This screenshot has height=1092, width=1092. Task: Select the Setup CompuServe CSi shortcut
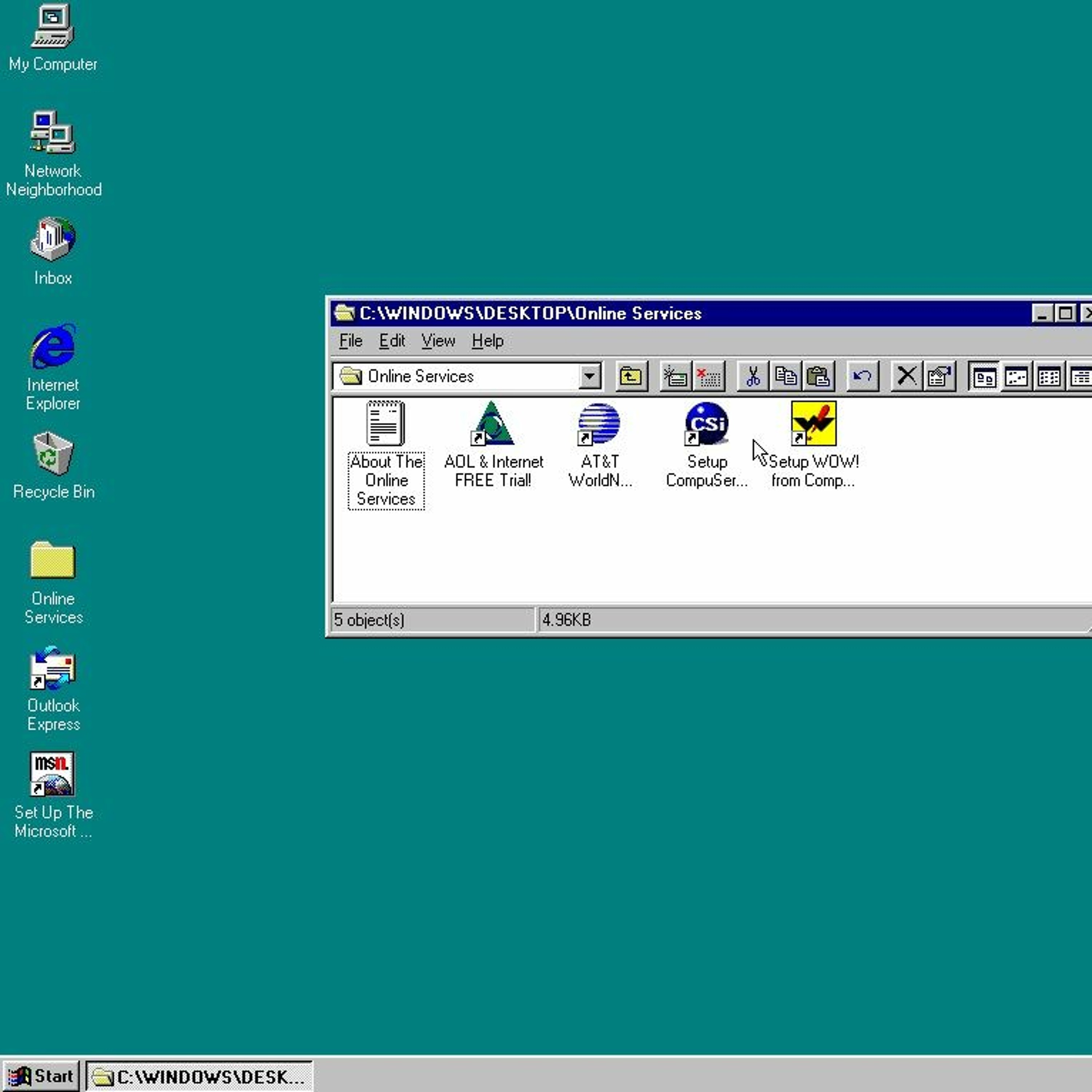[x=707, y=424]
